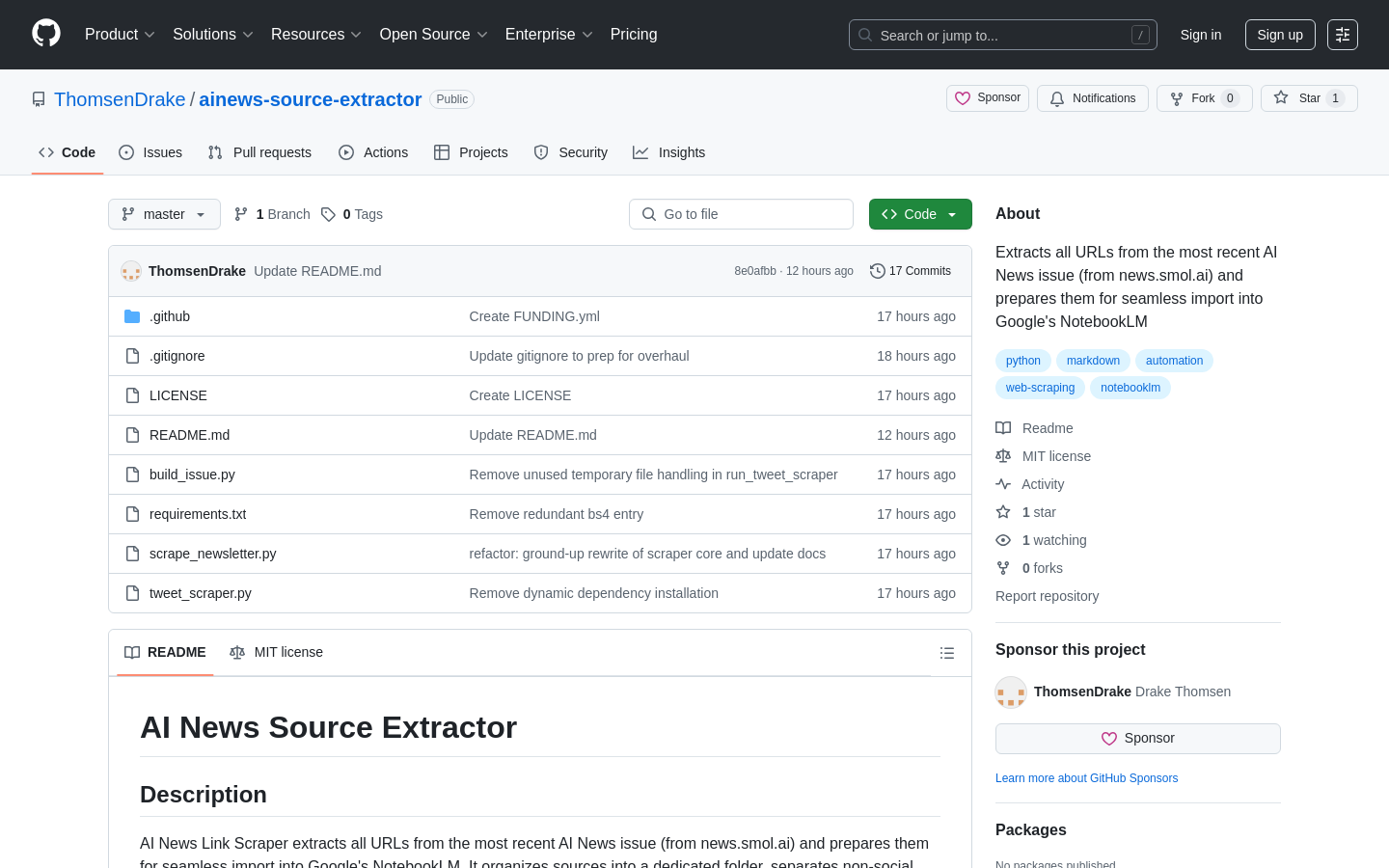Viewport: 1389px width, 868px height.
Task: Click the automation topic tag
Action: click(x=1174, y=361)
